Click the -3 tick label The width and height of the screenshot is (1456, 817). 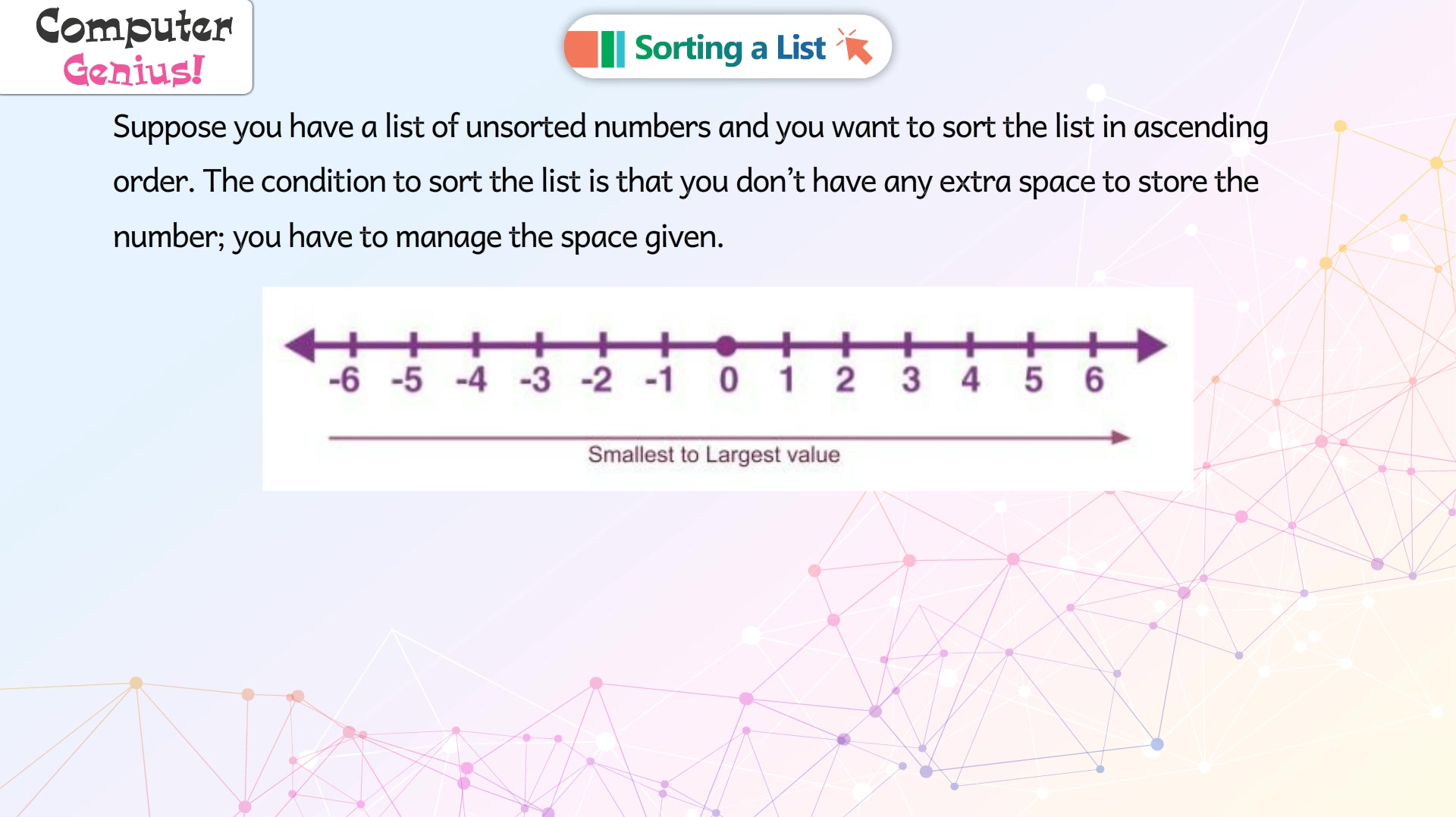tap(535, 380)
